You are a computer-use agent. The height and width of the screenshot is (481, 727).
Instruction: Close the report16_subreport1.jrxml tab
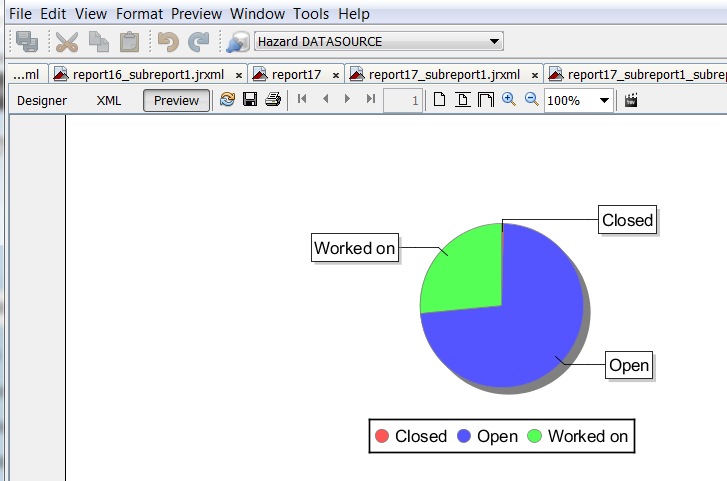(x=239, y=75)
